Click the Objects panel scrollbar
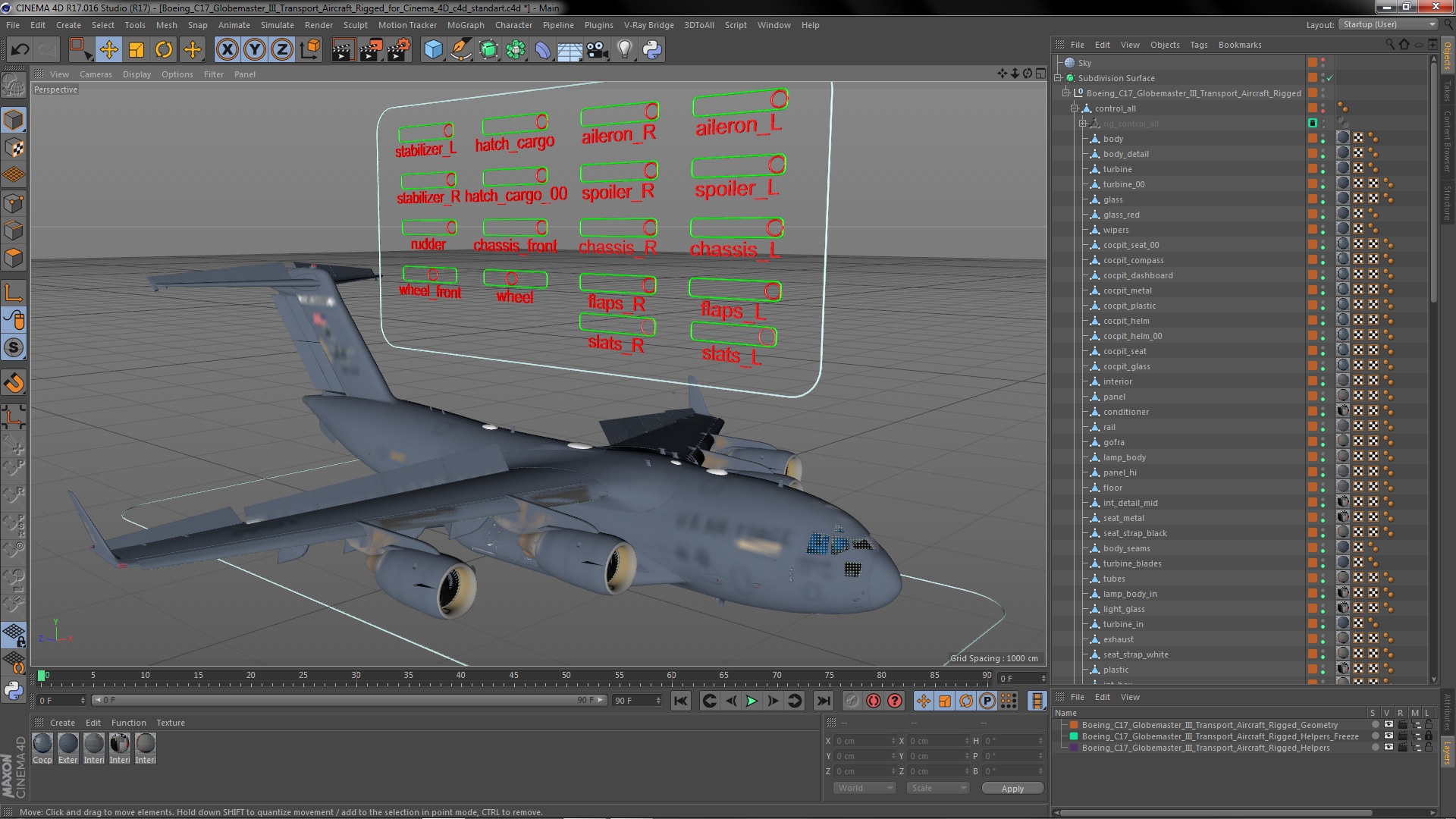This screenshot has width=1456, height=819. point(1433,182)
